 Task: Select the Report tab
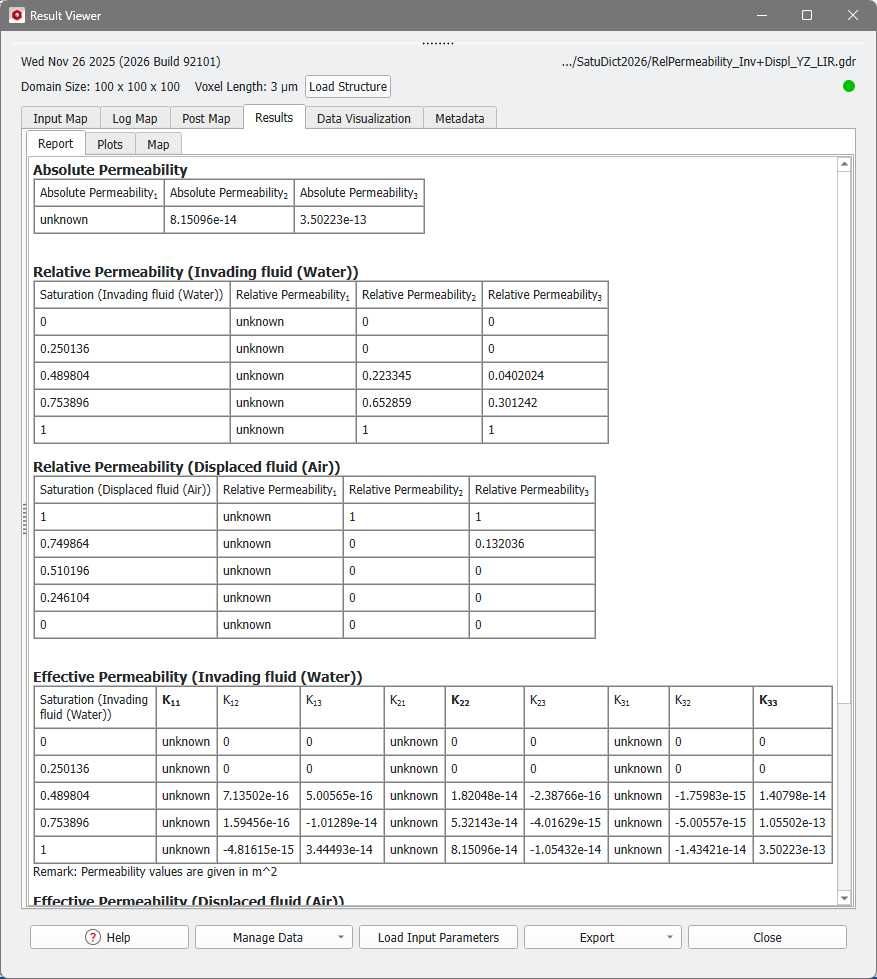55,143
